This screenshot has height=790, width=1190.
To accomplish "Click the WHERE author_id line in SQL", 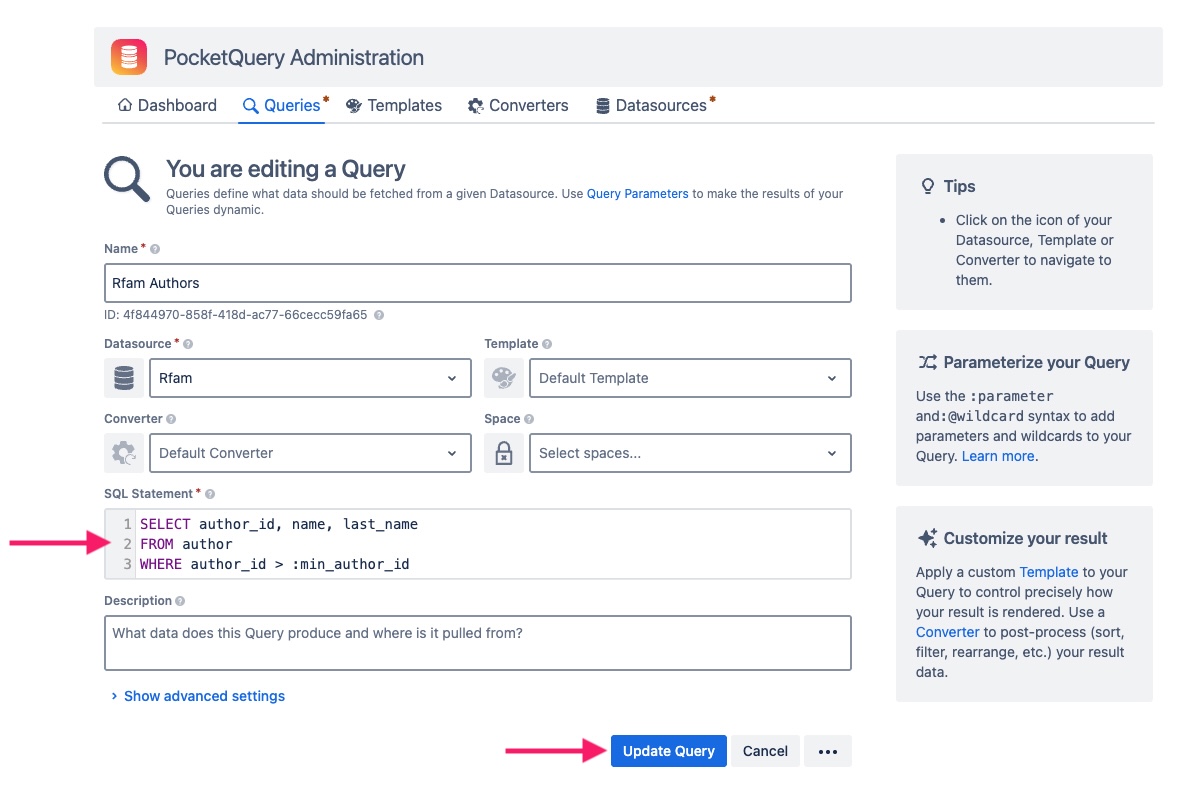I will pyautogui.click(x=275, y=565).
